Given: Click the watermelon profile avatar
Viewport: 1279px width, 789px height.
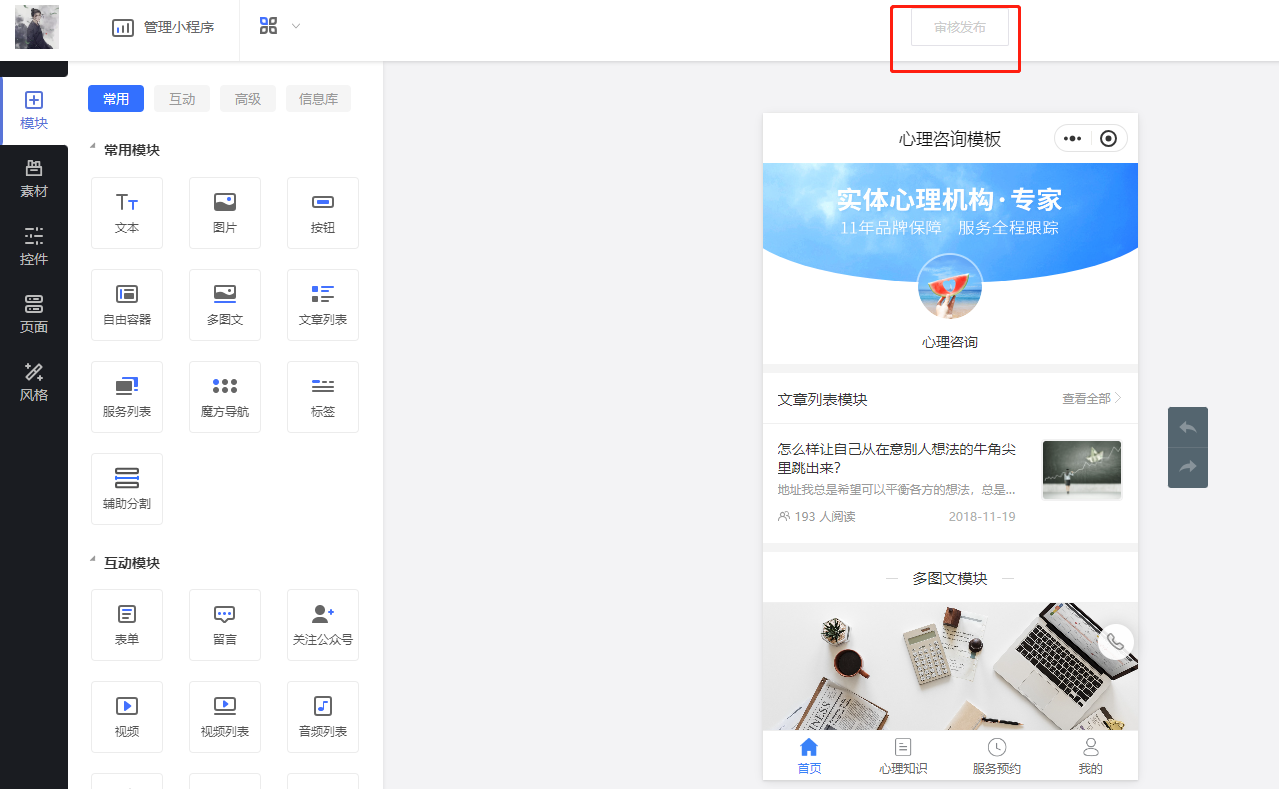Looking at the screenshot, I should 950,287.
